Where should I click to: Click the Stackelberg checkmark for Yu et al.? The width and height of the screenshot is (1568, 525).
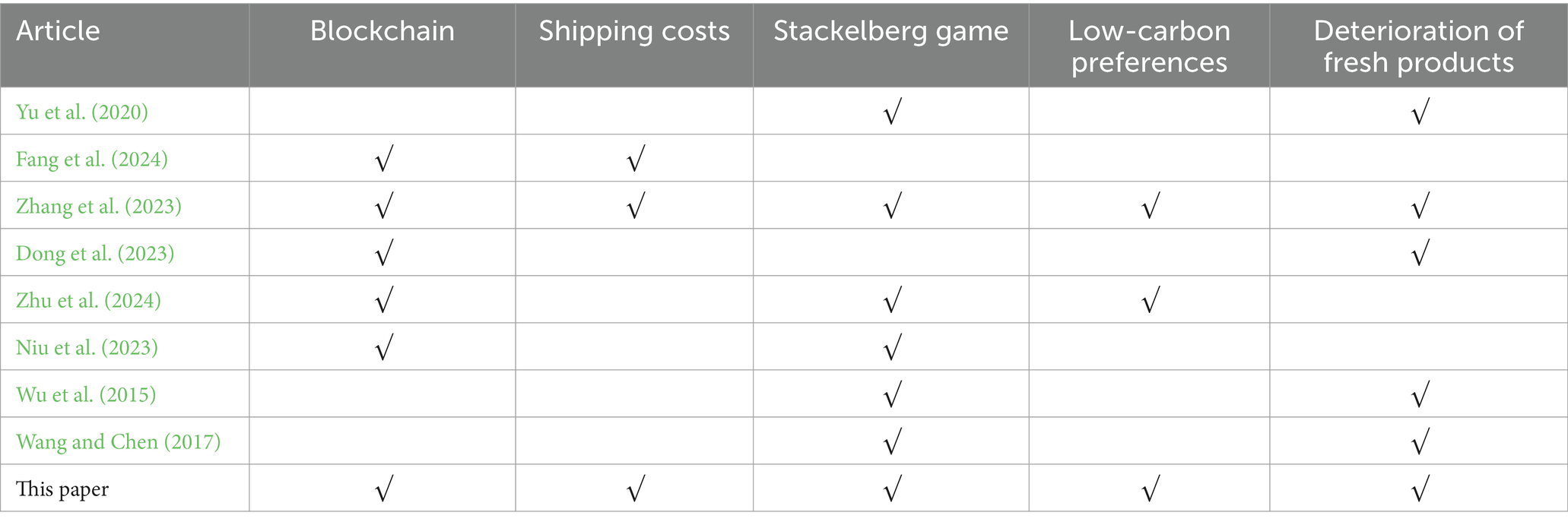[x=893, y=112]
